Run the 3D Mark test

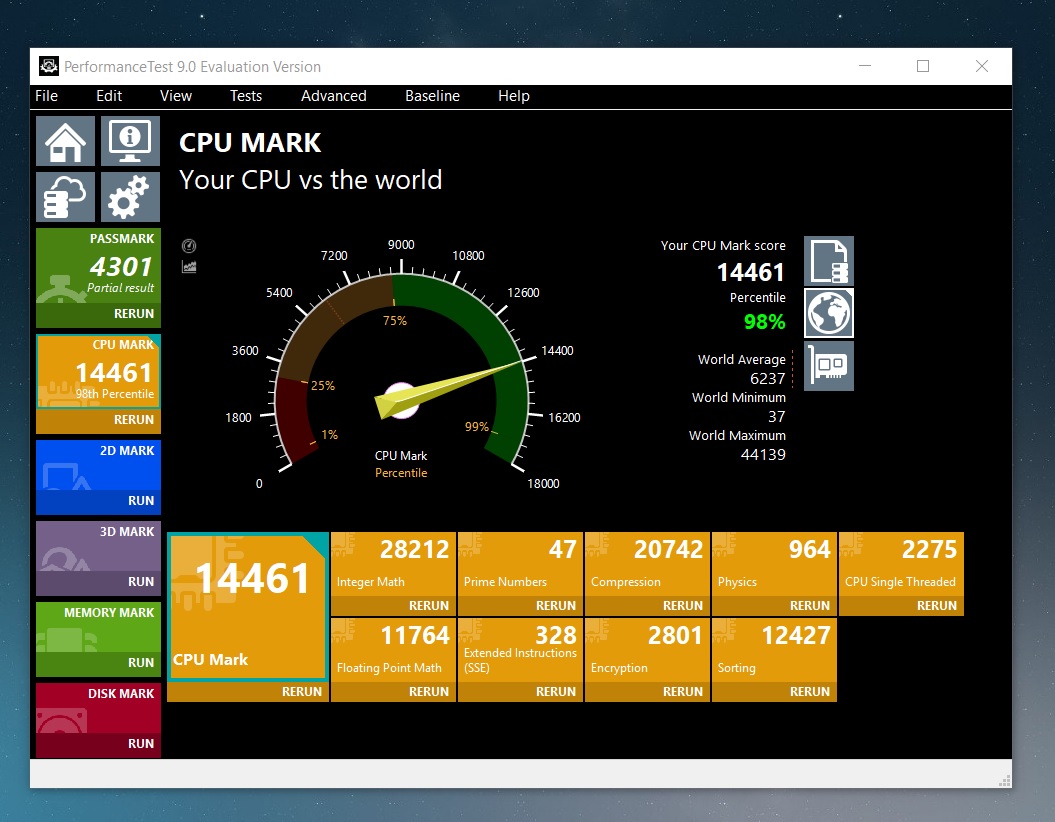tap(98, 581)
